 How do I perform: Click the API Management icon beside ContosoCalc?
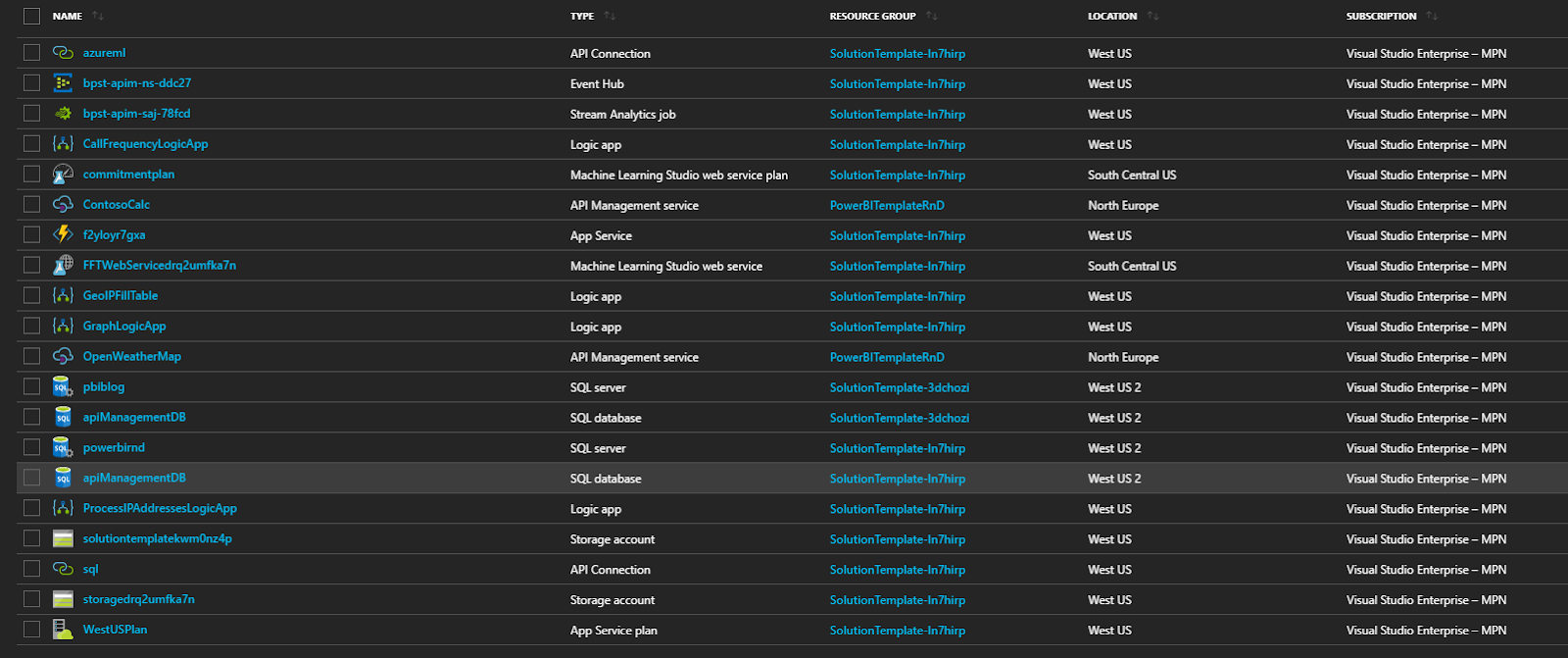tap(63, 205)
